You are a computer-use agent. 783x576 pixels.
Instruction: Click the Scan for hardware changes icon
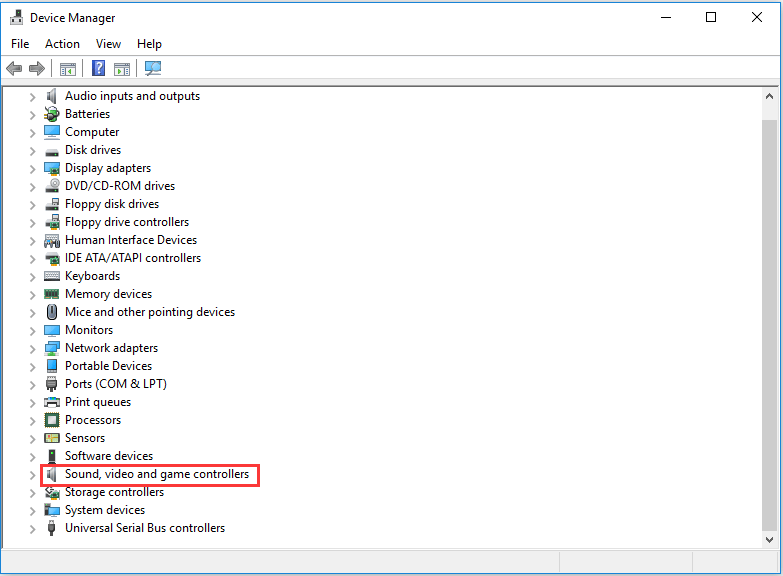153,68
